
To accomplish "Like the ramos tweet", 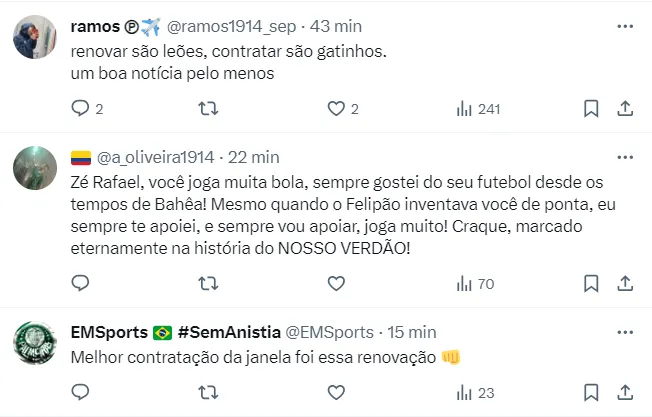I will (x=336, y=108).
